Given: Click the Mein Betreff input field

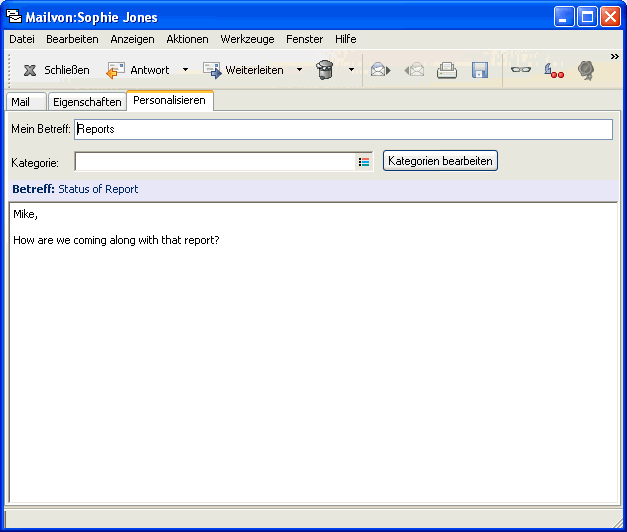Looking at the screenshot, I should click(343, 129).
